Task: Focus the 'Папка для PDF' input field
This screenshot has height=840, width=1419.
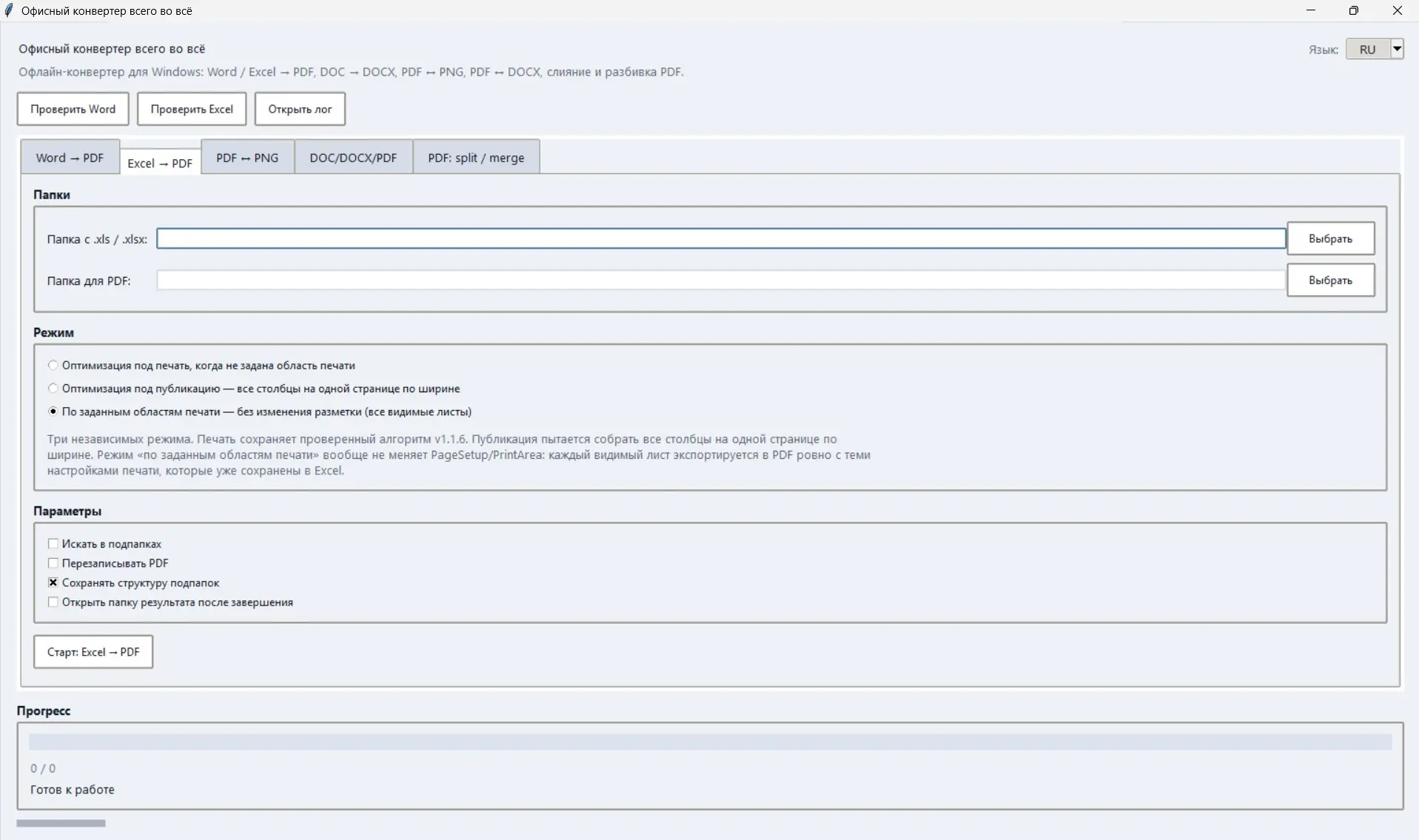Action: click(721, 280)
